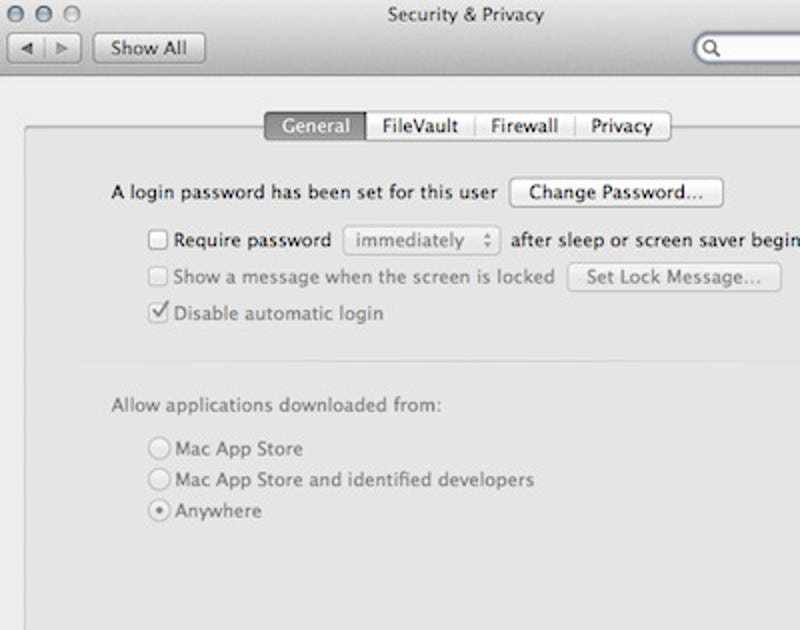Uncheck Disable automatic login

(158, 312)
